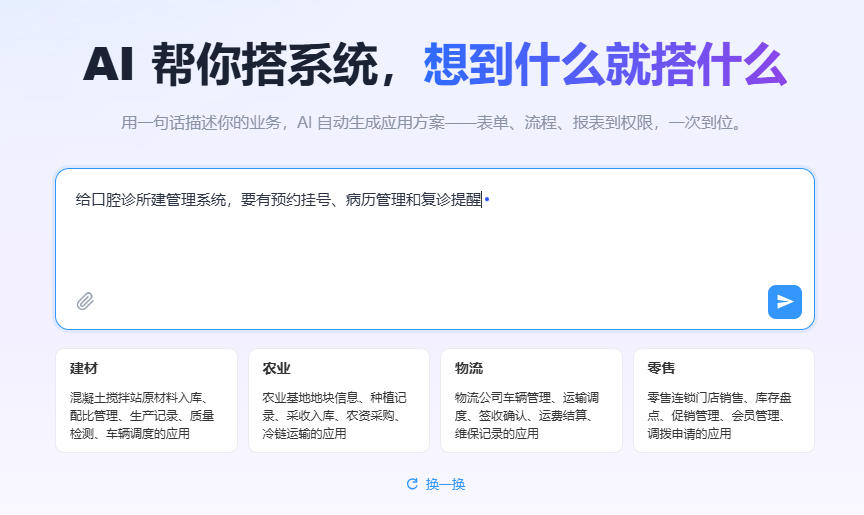The width and height of the screenshot is (864, 515).
Task: Click the 换一换 link
Action: click(445, 484)
